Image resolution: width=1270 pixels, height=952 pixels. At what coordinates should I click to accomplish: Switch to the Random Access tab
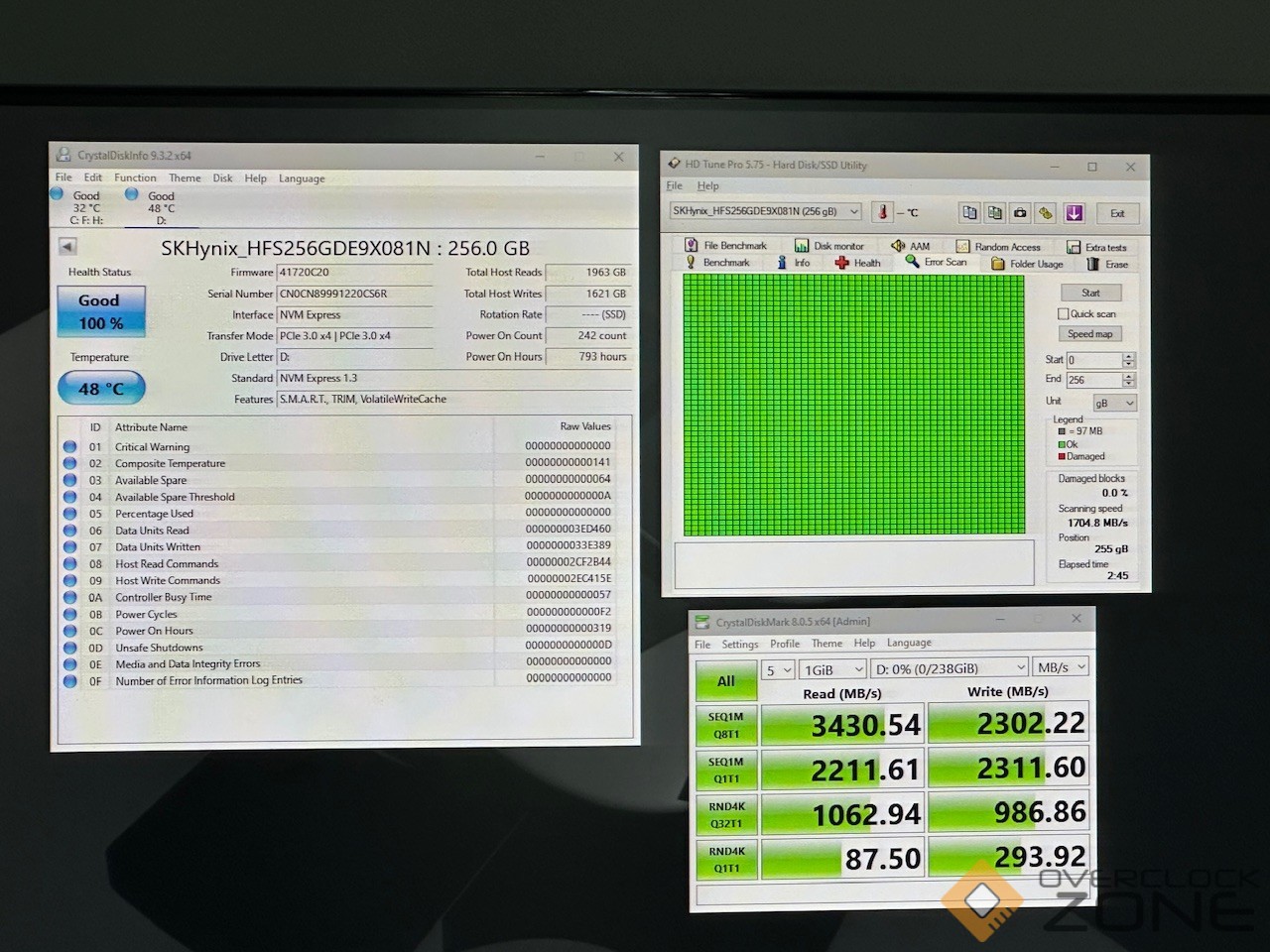click(998, 247)
